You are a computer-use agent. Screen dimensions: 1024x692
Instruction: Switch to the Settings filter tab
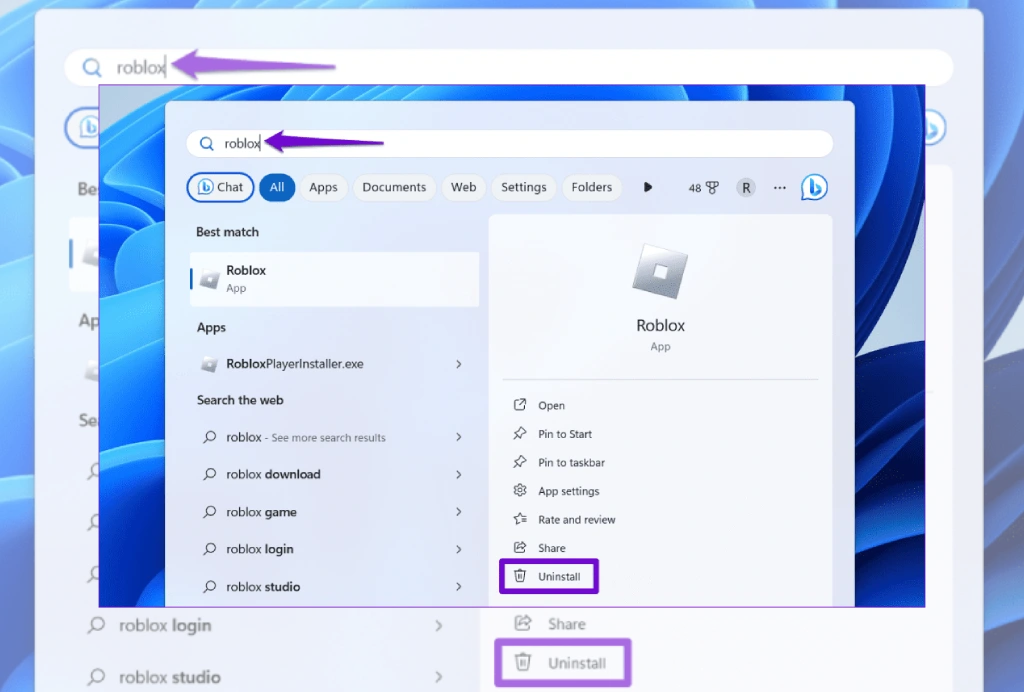tap(524, 187)
